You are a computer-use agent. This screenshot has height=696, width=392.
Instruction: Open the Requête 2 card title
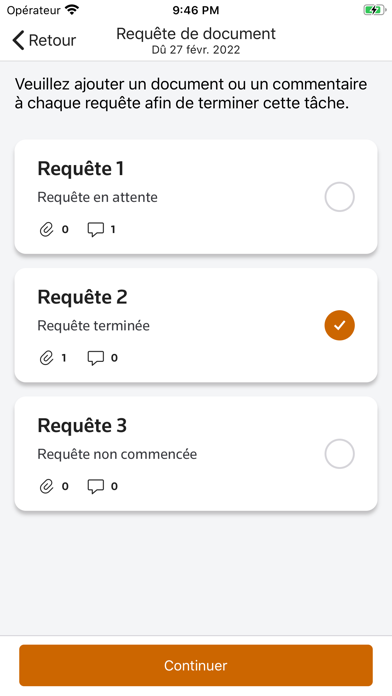pos(82,297)
